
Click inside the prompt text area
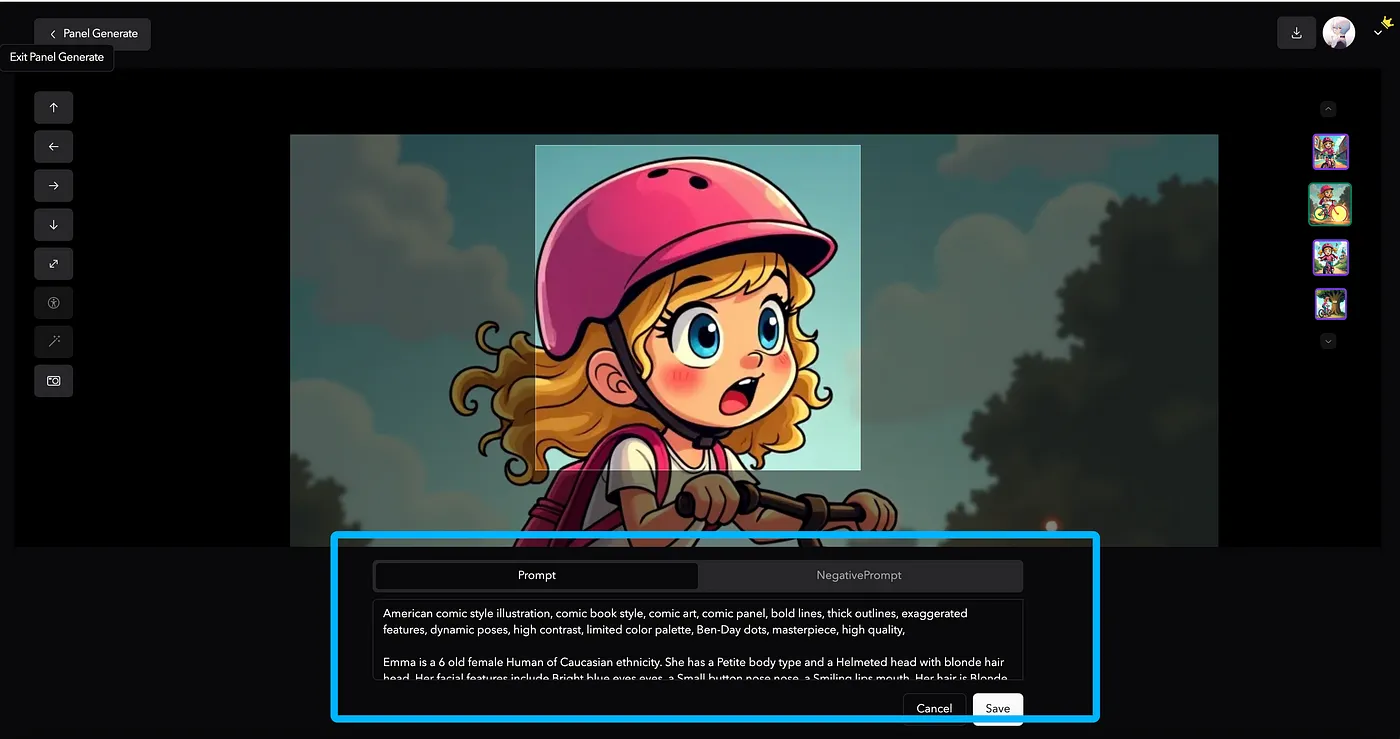click(x=697, y=639)
